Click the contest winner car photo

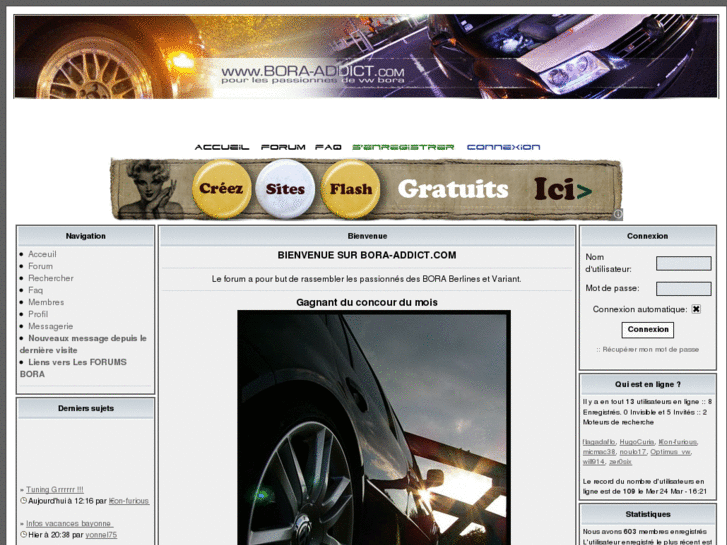(374, 428)
